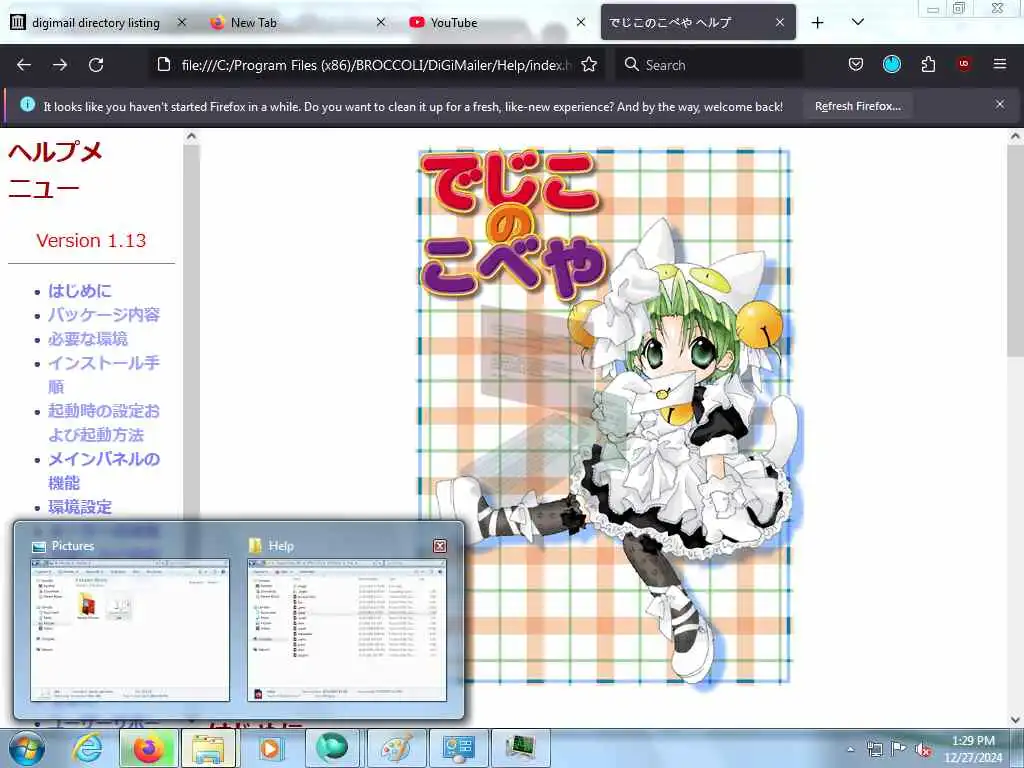The image size is (1024, 768).
Task: Go back using the browser back arrow
Action: (x=24, y=65)
